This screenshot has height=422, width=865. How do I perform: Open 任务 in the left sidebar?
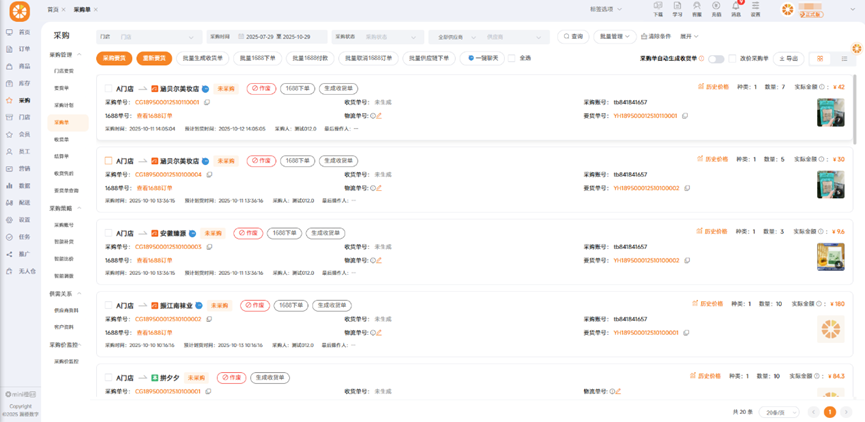[17, 237]
